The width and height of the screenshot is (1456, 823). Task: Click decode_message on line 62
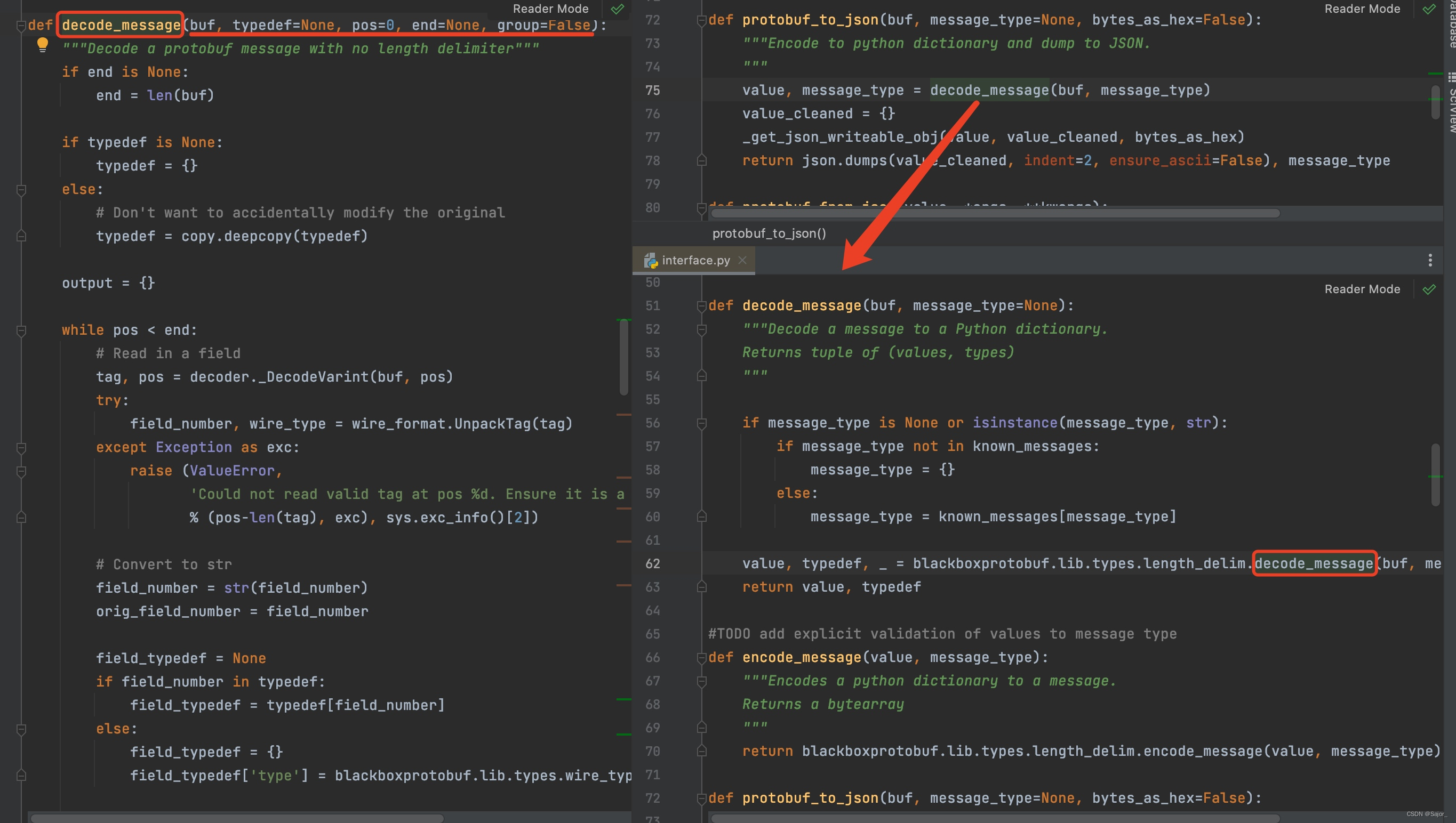point(1314,563)
